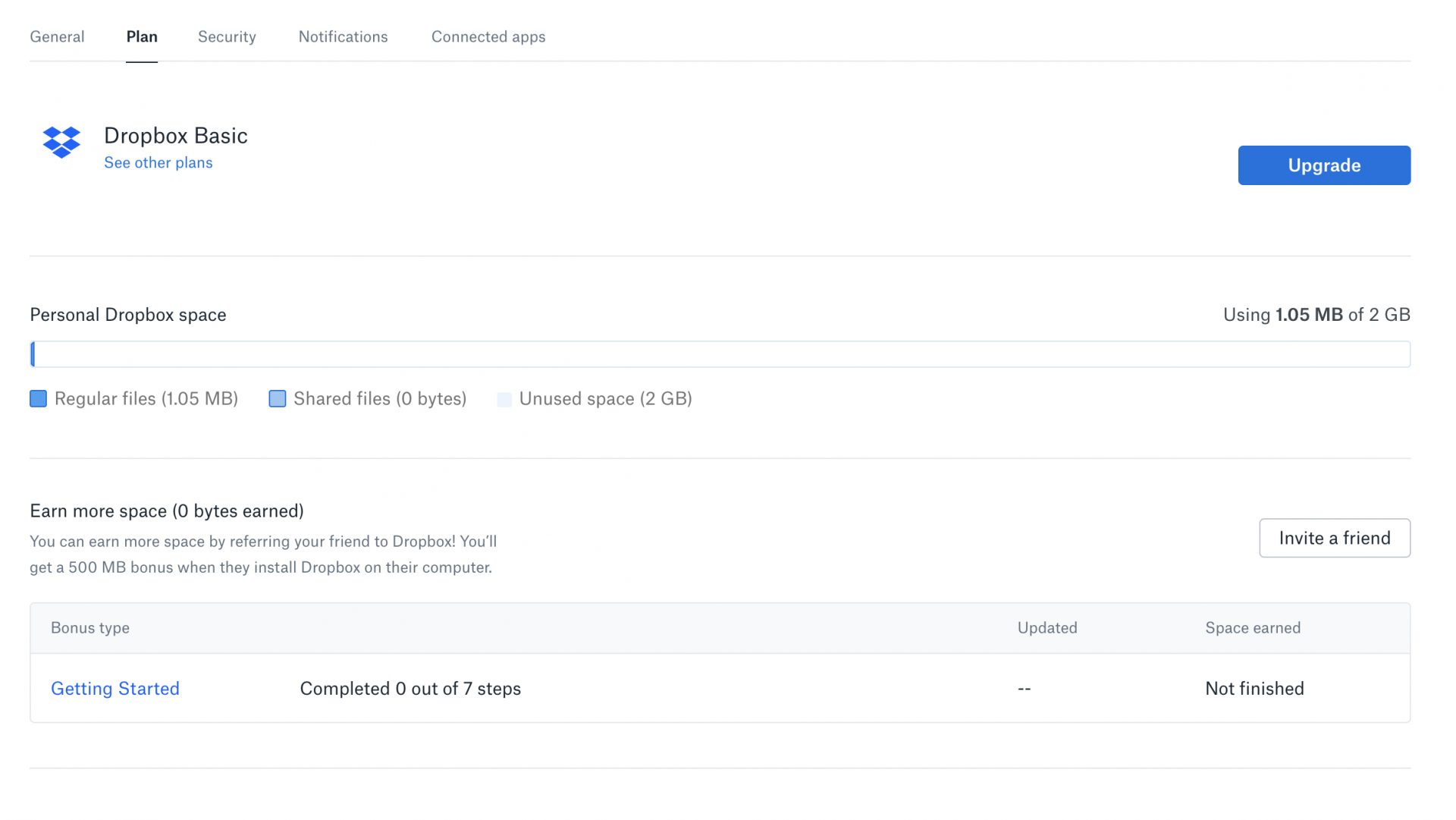
Task: Click the Dropbox Basic plan title
Action: [x=176, y=135]
